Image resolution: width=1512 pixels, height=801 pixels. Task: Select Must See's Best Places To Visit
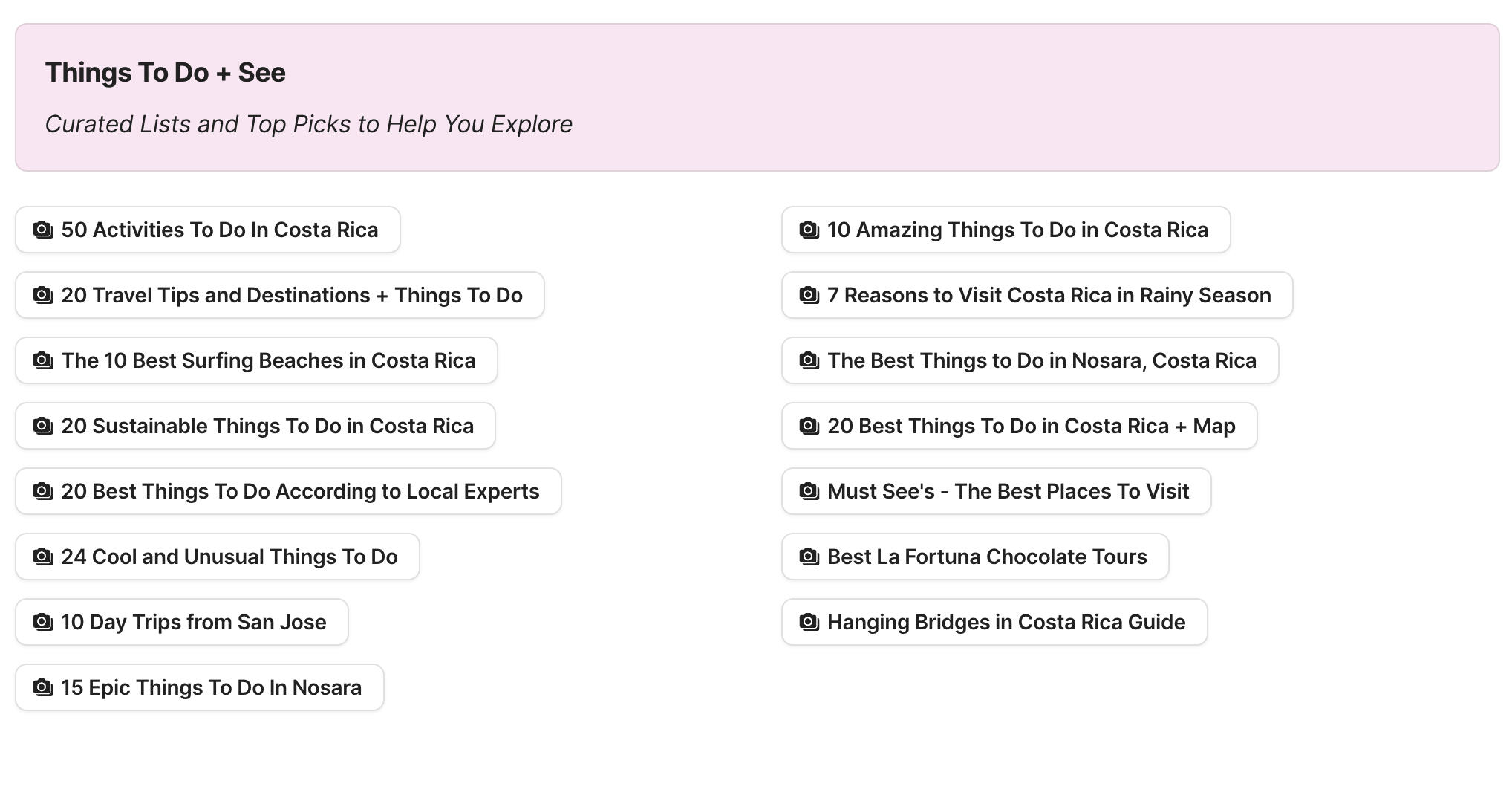1008,491
